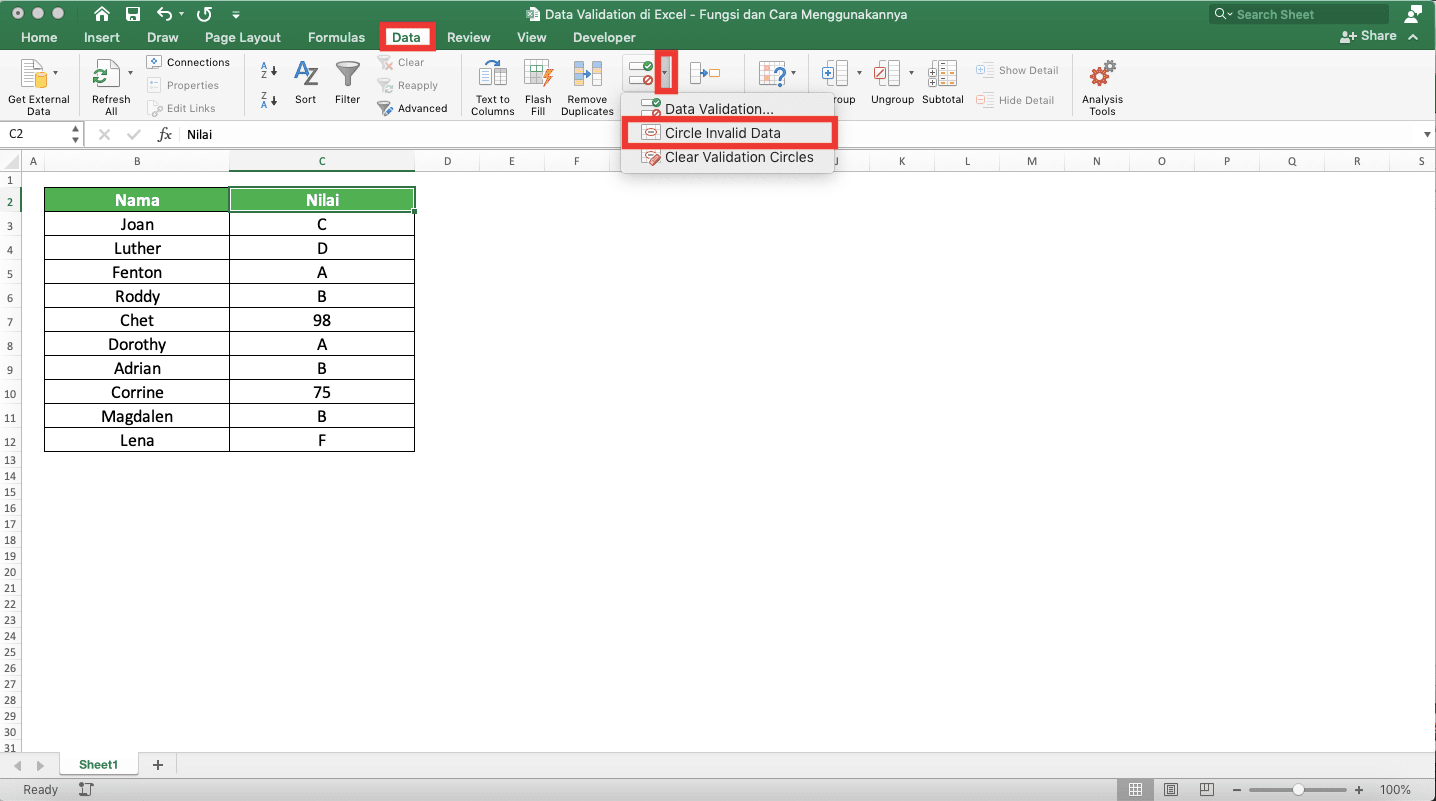Click the Remove Duplicates icon
The height and width of the screenshot is (801, 1436).
pyautogui.click(x=587, y=75)
